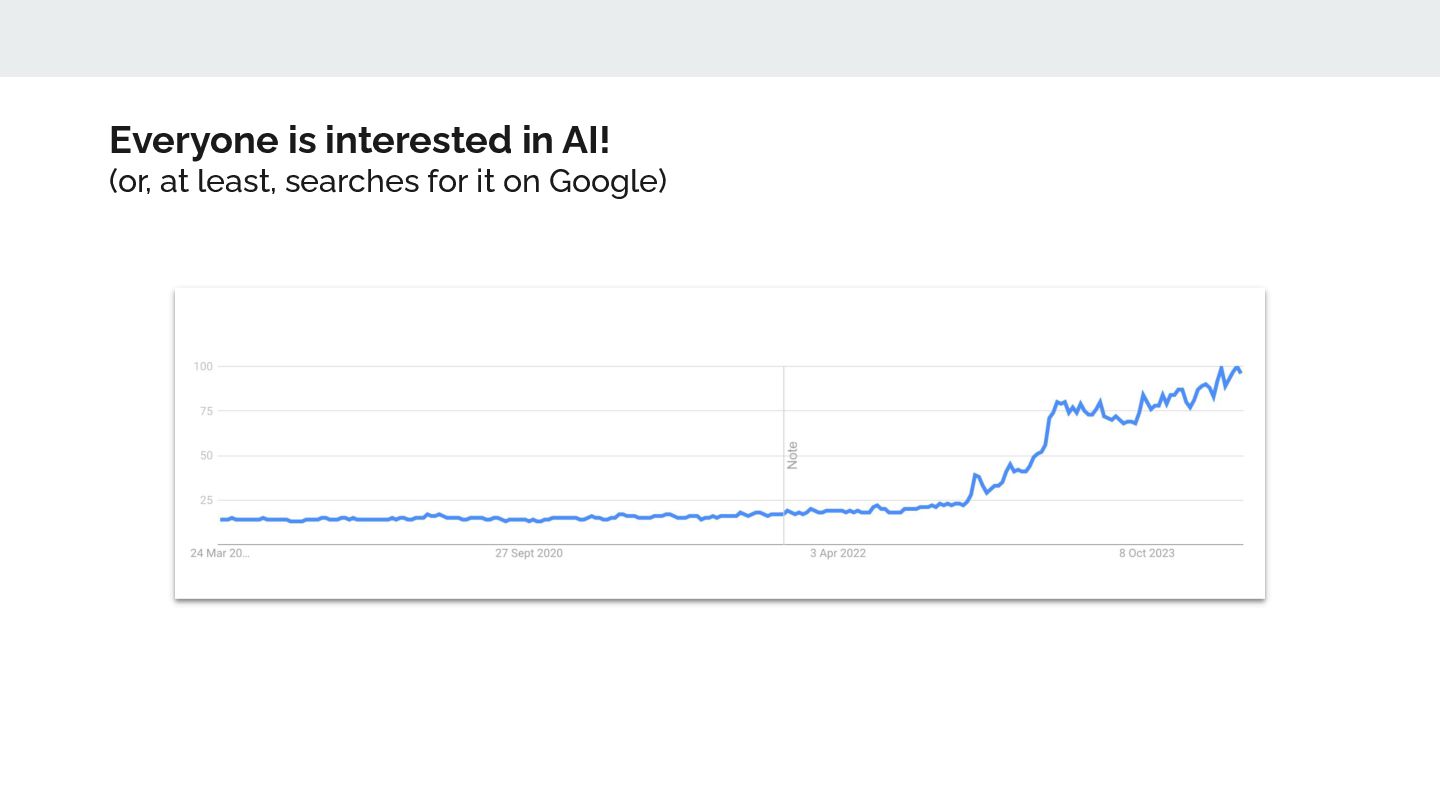Click the chart's x-axis baseline
The image size is (1440, 810).
731,545
